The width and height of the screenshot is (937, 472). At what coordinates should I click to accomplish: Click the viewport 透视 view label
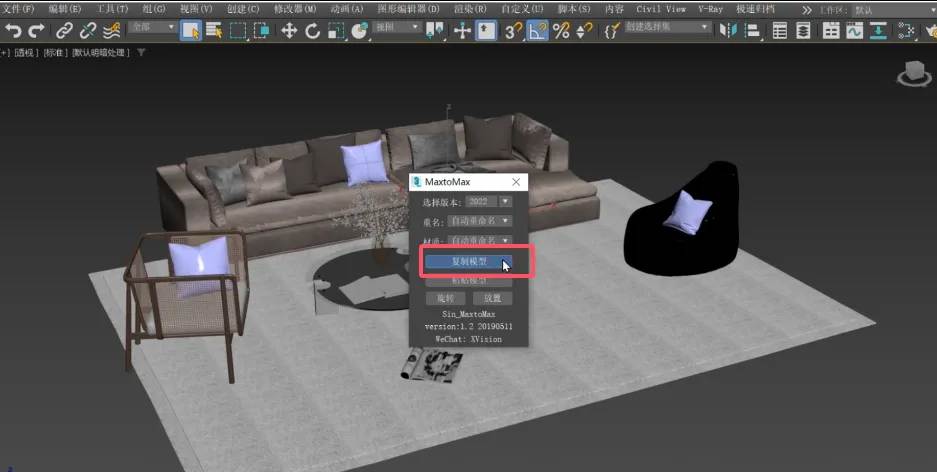point(26,53)
